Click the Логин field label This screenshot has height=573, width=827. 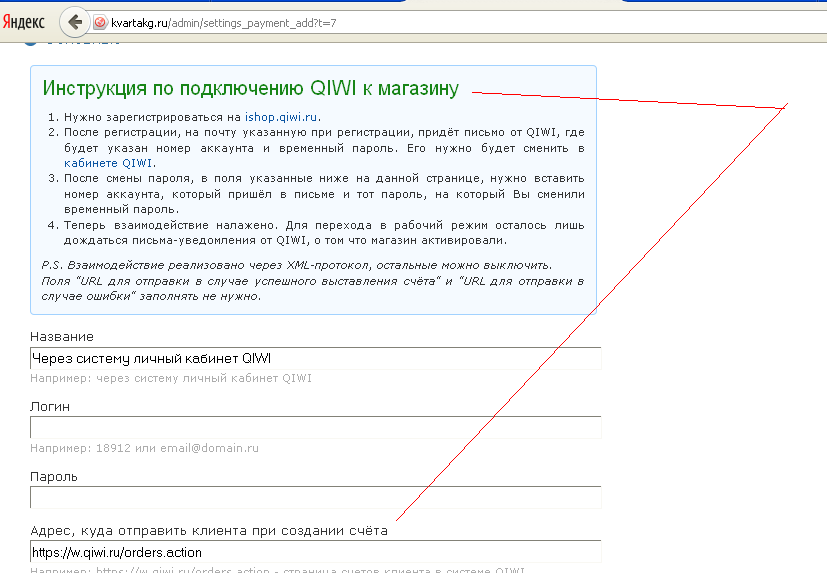pyautogui.click(x=50, y=407)
